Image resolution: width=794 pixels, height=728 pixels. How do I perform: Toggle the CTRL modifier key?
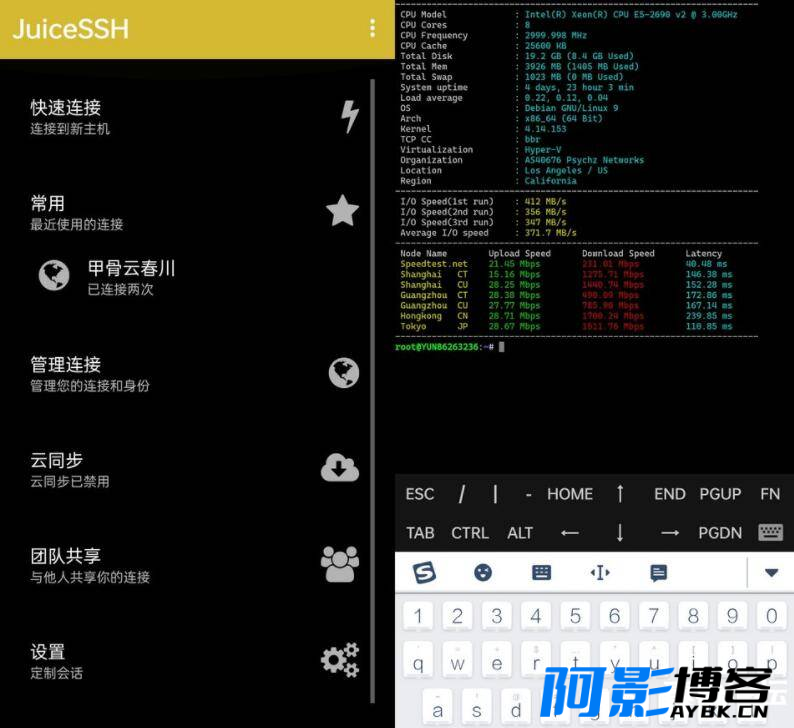tap(469, 533)
